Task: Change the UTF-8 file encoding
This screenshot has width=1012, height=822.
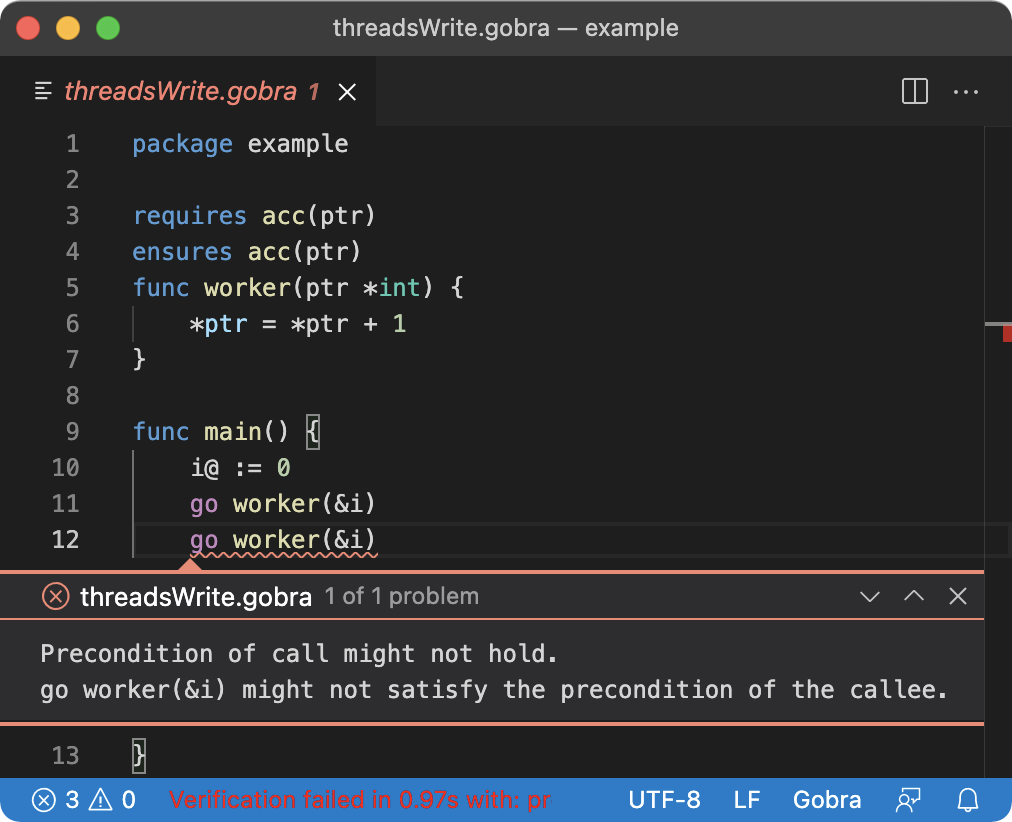Action: 664,800
